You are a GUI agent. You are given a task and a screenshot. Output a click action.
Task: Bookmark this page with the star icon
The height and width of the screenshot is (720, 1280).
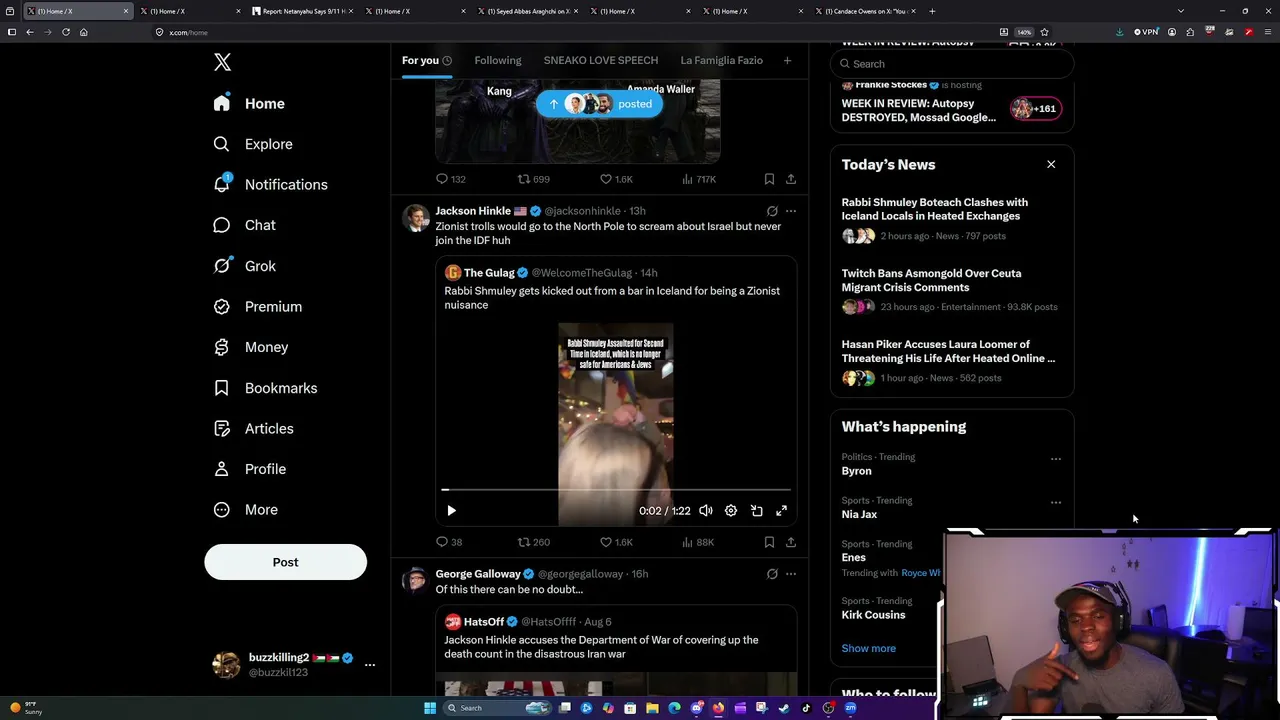click(1044, 32)
